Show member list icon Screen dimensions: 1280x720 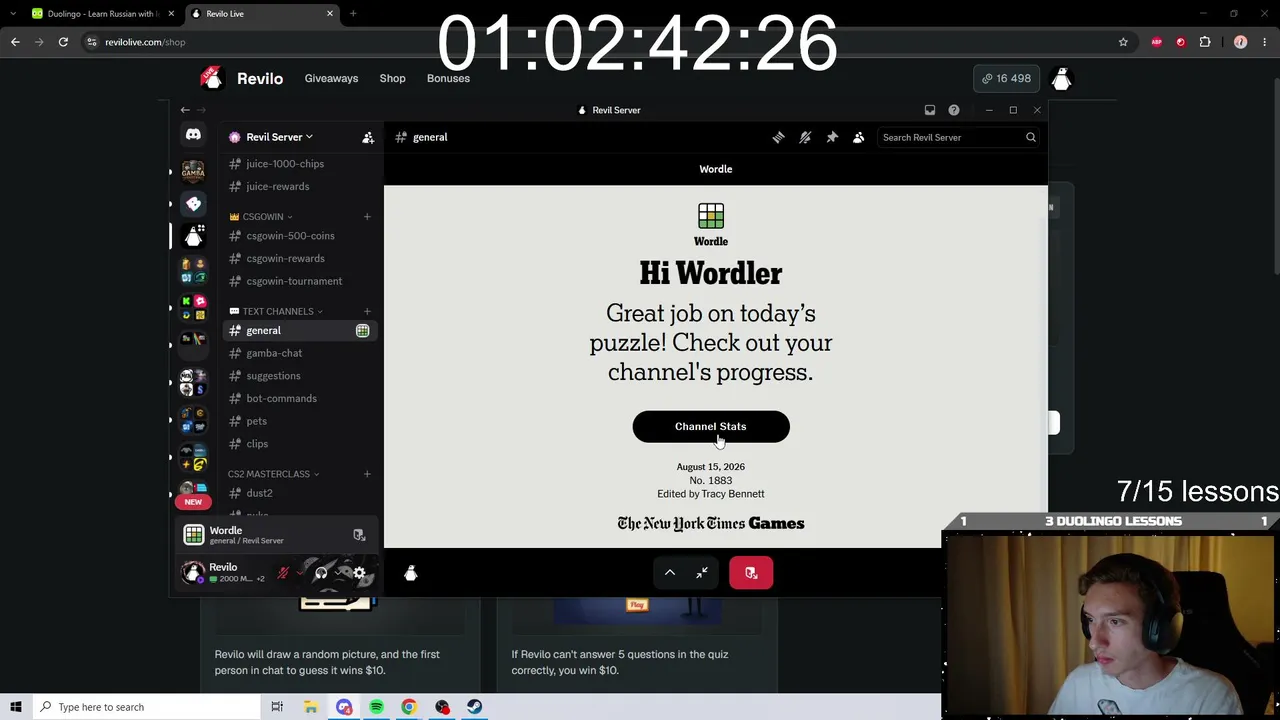[858, 137]
